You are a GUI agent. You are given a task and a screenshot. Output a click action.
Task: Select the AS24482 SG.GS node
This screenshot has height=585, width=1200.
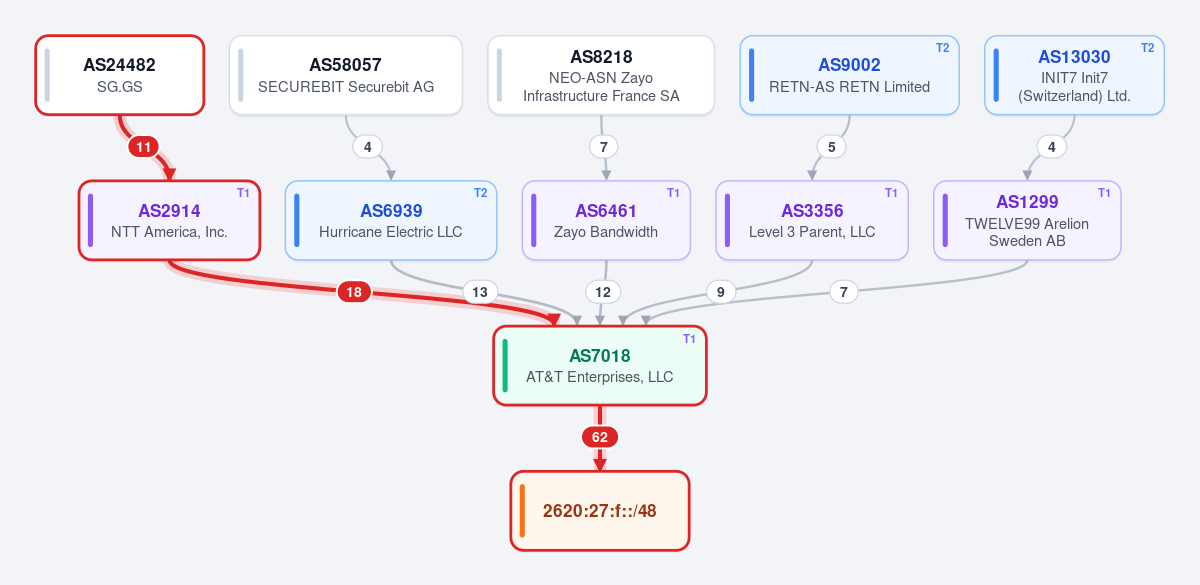point(120,75)
